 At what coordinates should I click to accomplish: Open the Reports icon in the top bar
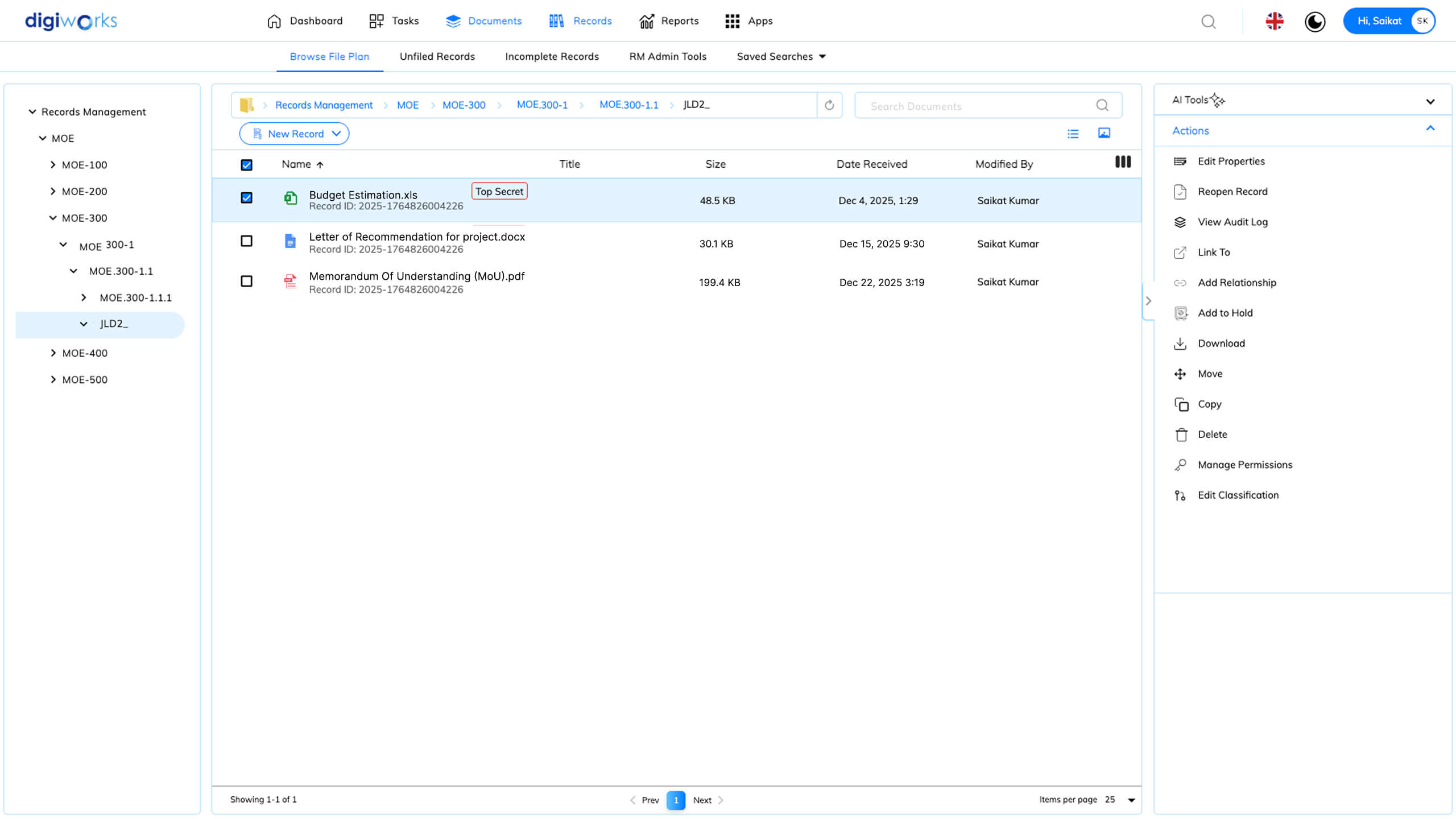click(647, 20)
